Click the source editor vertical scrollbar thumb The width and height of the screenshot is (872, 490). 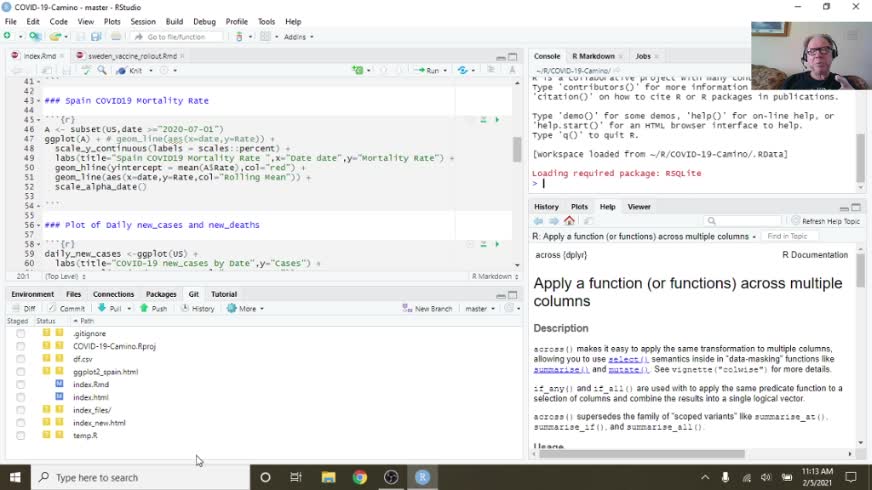tap(517, 148)
